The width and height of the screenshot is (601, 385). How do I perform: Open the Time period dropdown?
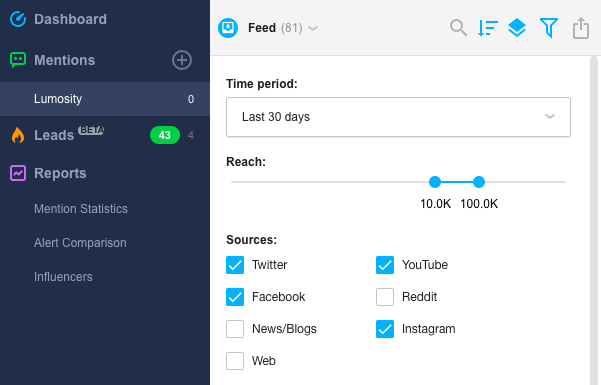tap(398, 117)
